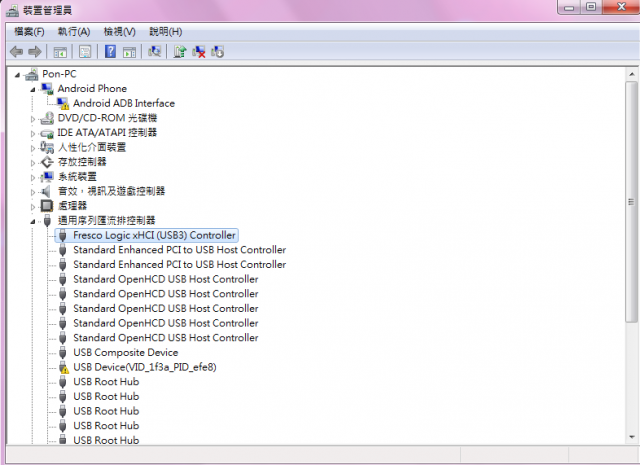
Task: Select the Pon-PC label
Action: [x=59, y=74]
